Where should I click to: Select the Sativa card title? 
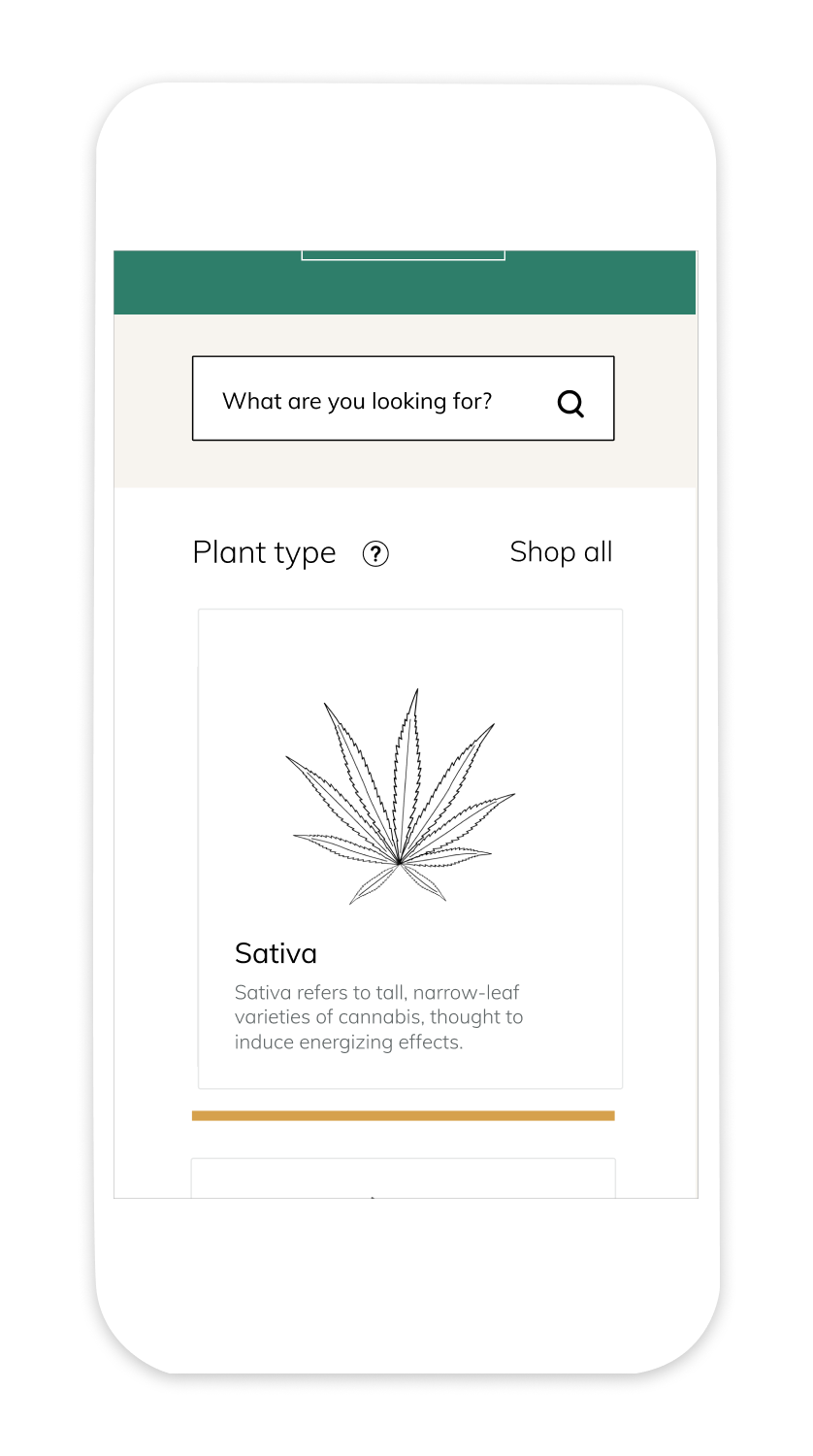point(276,953)
